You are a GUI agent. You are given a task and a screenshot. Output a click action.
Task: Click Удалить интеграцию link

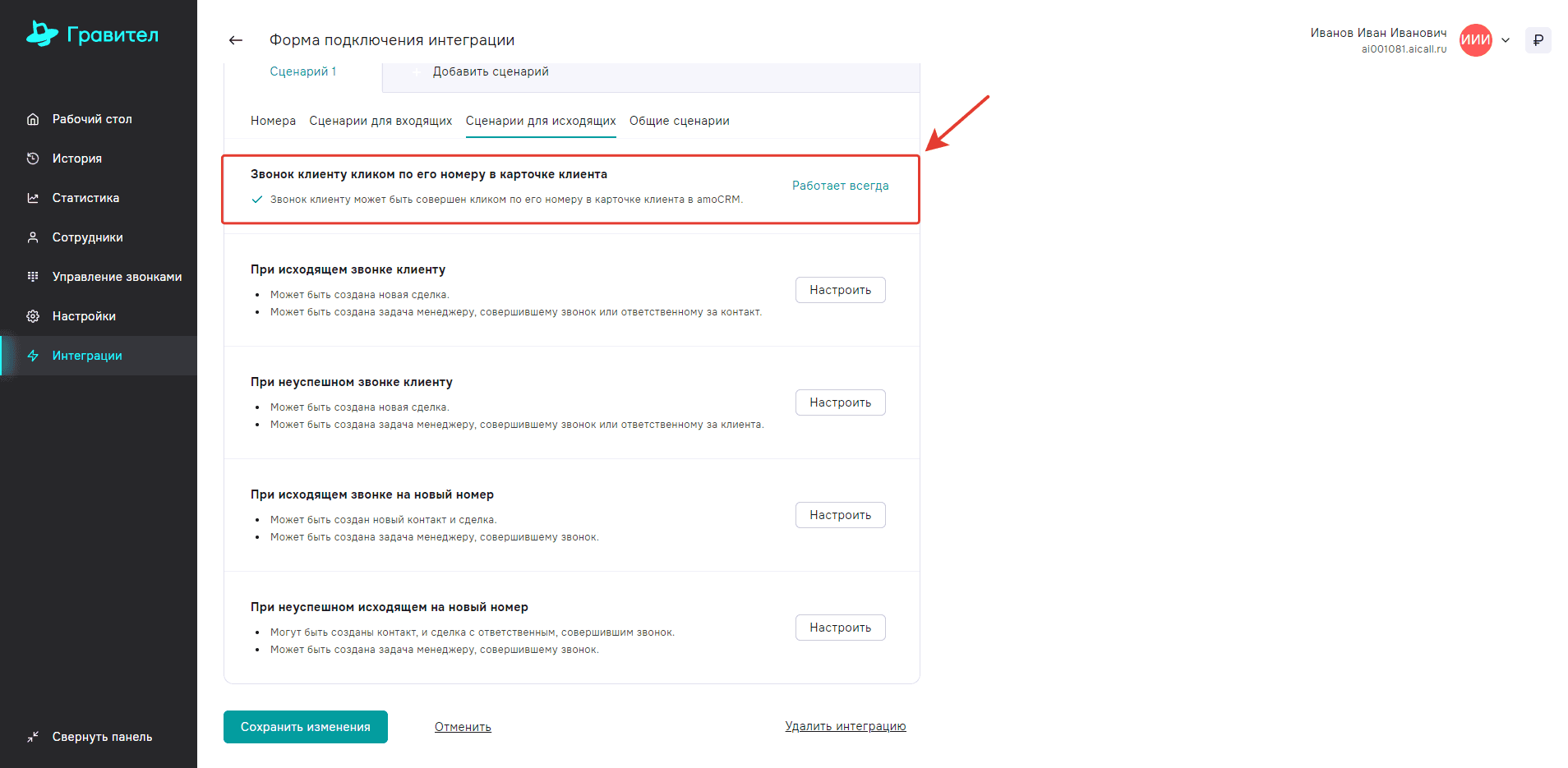point(845,726)
